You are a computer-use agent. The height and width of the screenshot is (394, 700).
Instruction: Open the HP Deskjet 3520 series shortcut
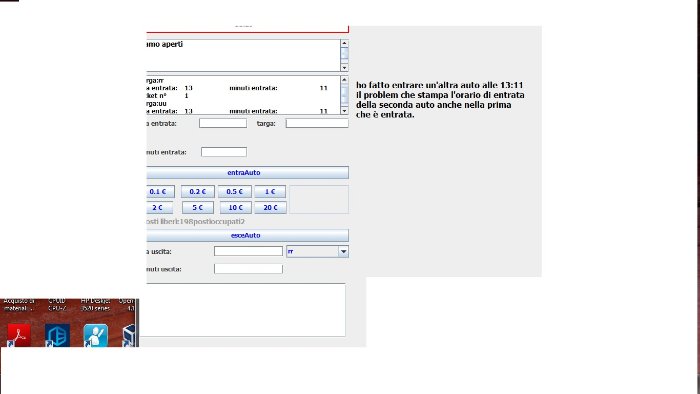[96, 336]
